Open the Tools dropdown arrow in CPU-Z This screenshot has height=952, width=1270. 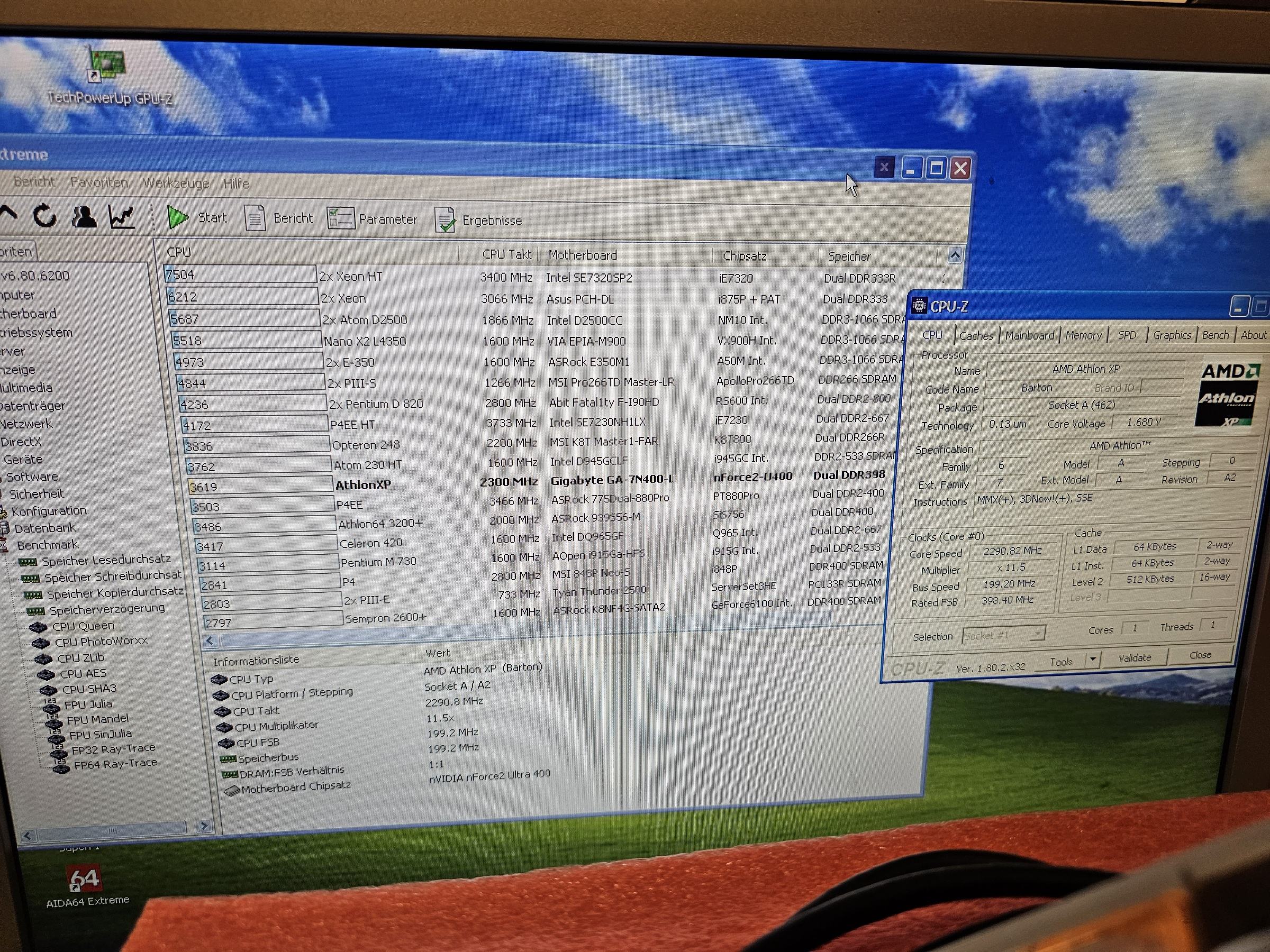point(1093,660)
